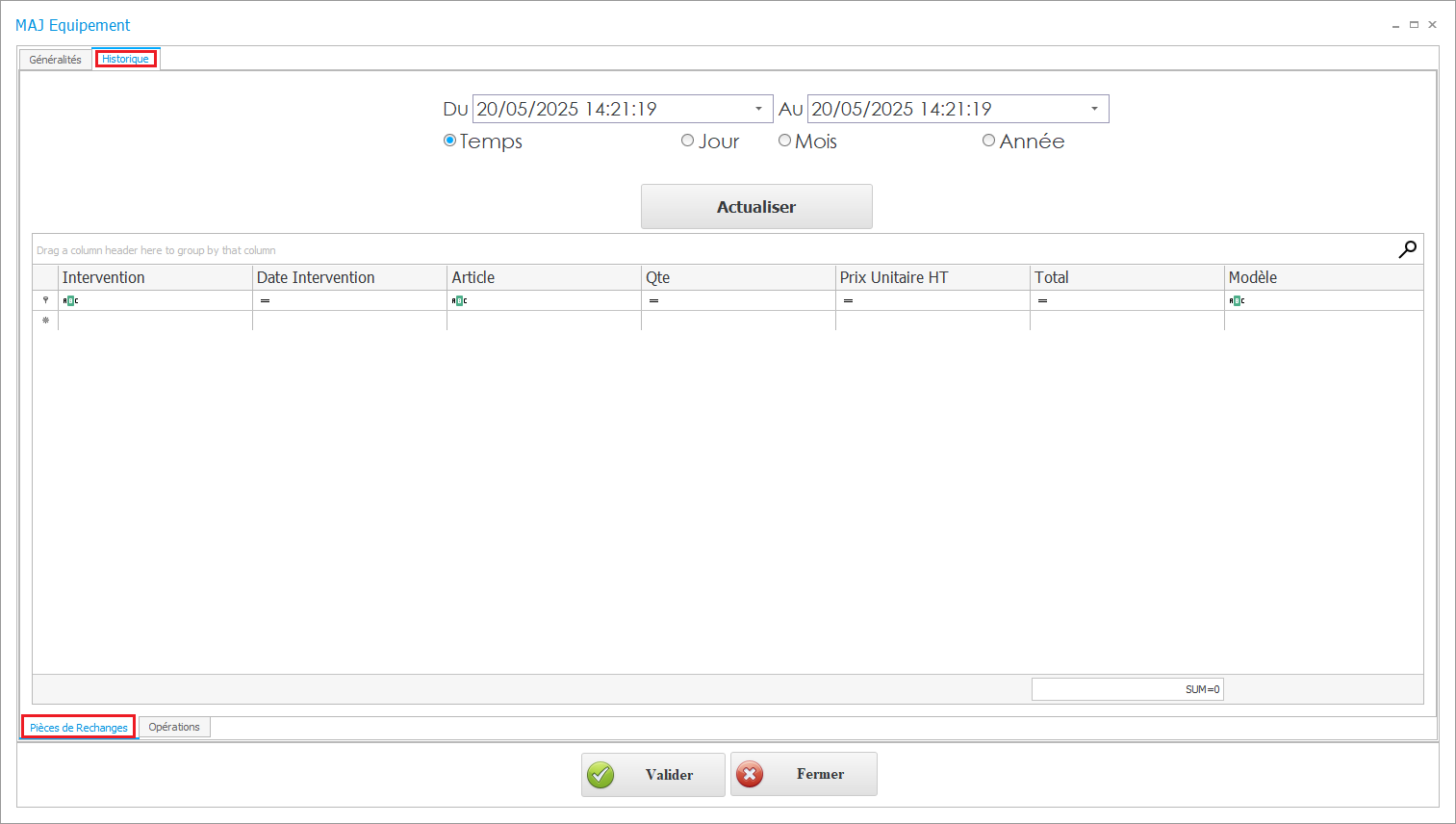Open the filter condition icon under Modèle
1456x824 pixels.
[x=1238, y=300]
